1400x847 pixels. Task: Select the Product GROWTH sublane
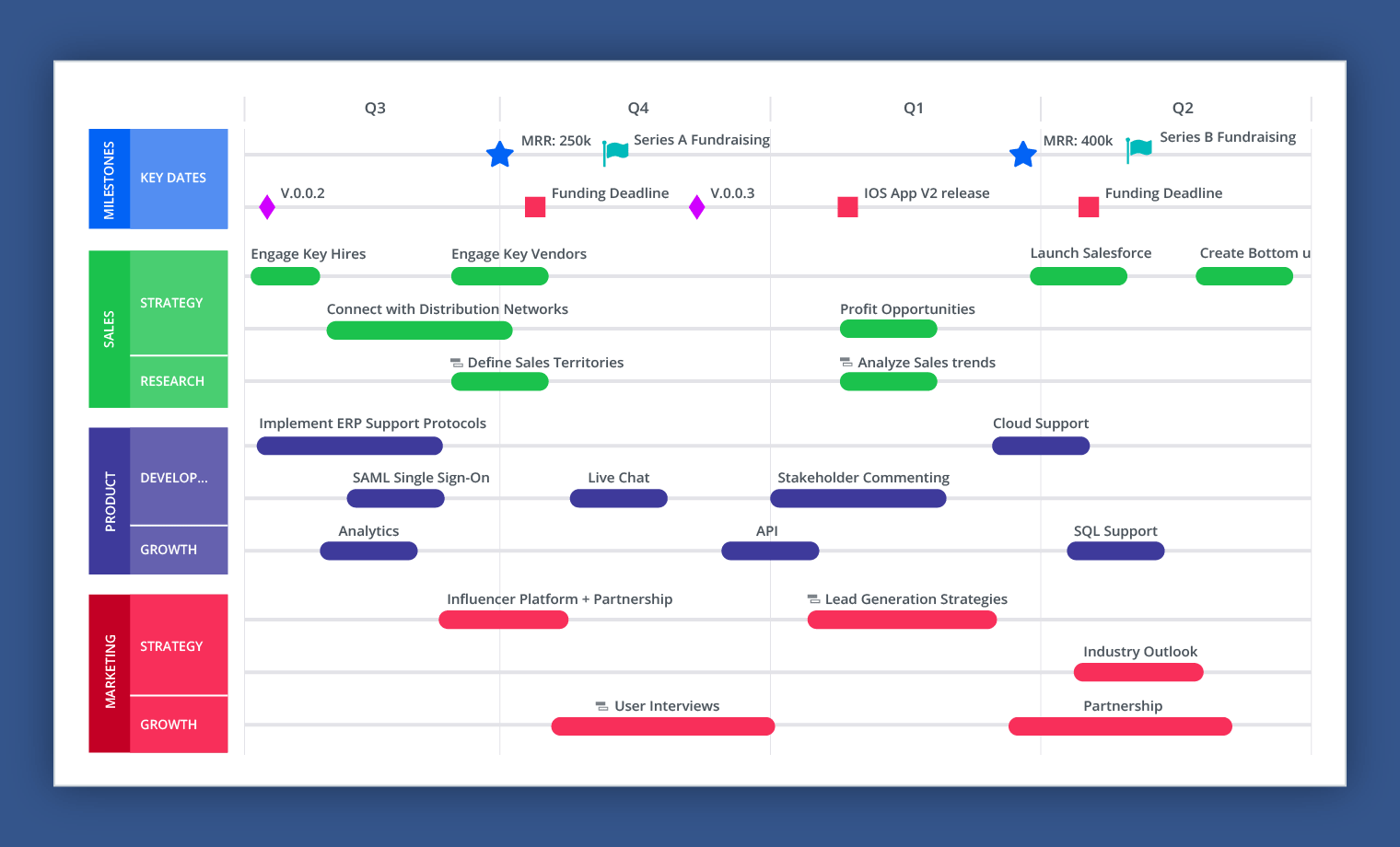tap(179, 551)
